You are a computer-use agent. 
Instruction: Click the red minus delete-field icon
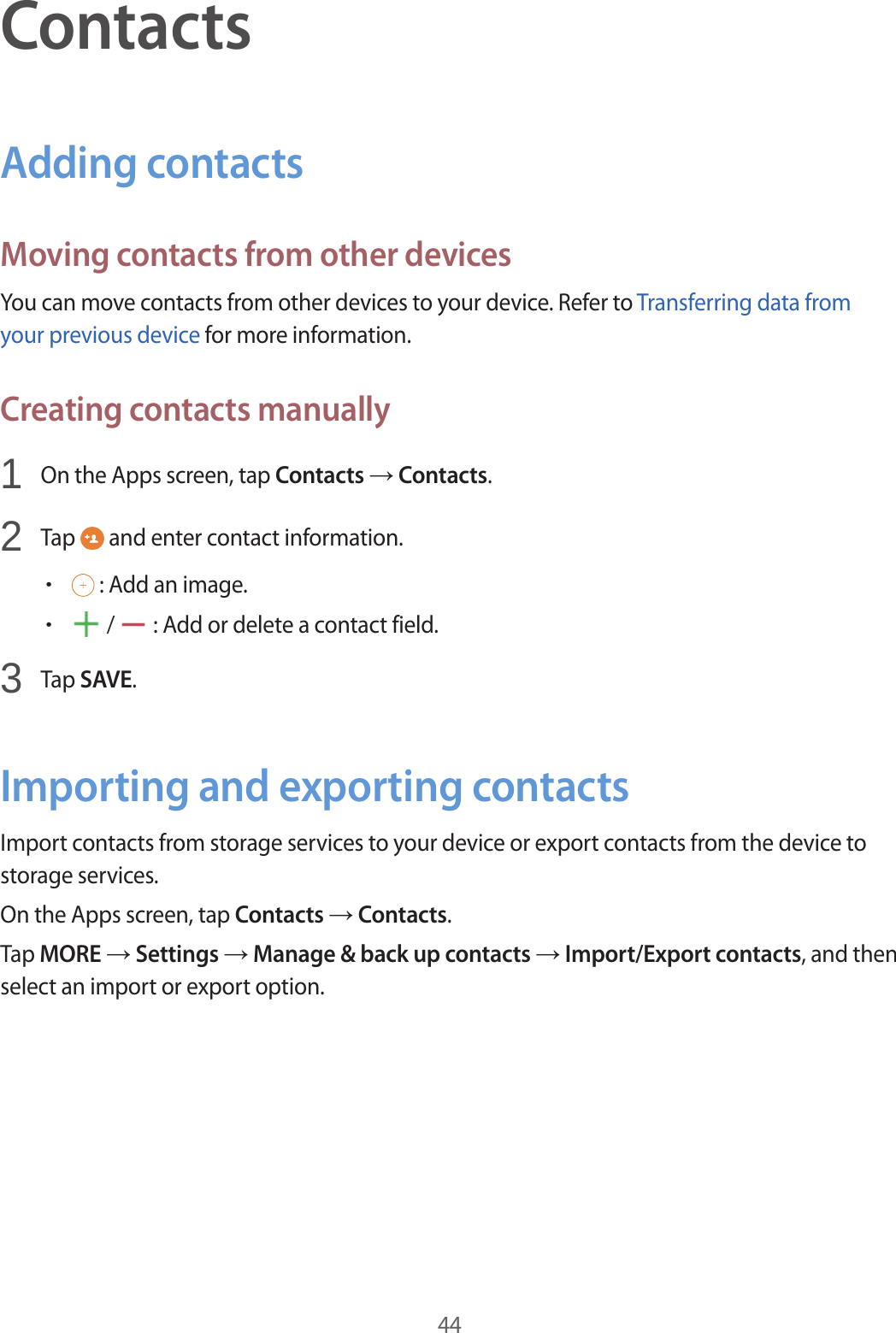coord(133,625)
